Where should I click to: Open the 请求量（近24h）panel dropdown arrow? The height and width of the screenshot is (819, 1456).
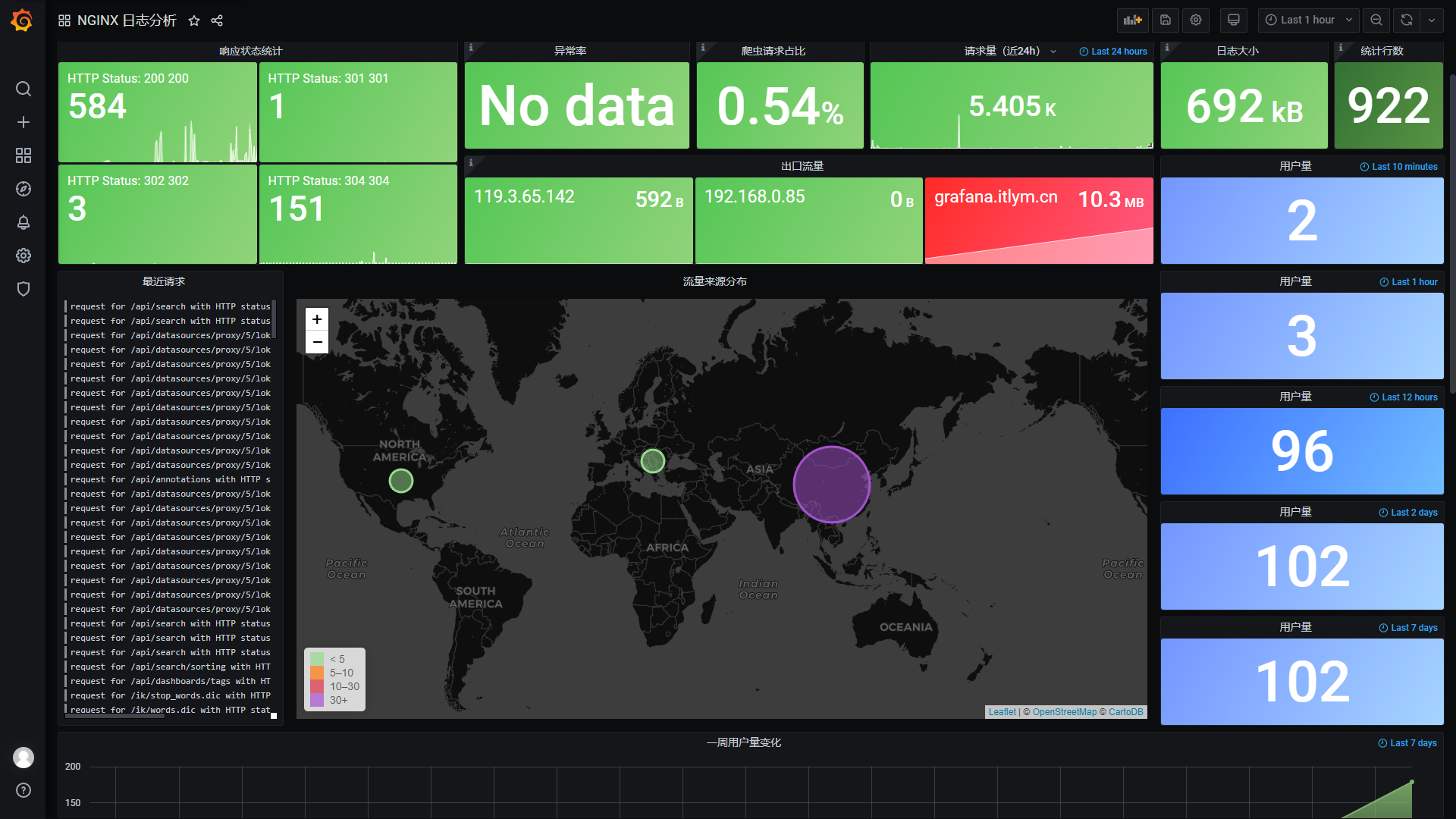coord(1054,51)
